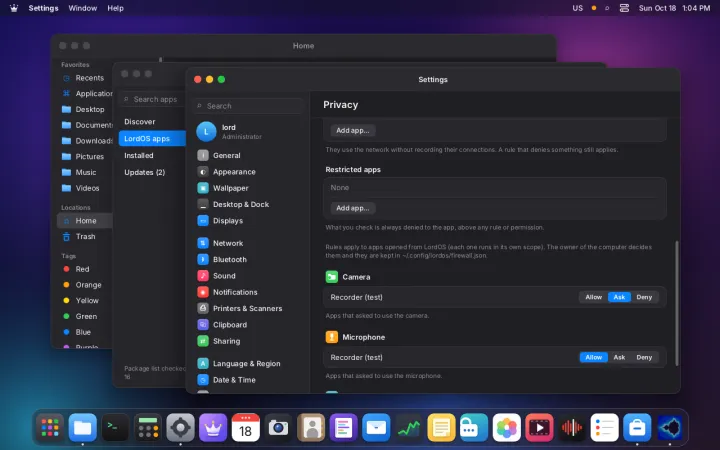Viewport: 720px width, 450px height.
Task: Set Camera Recorder (test) to Deny
Action: tap(644, 297)
